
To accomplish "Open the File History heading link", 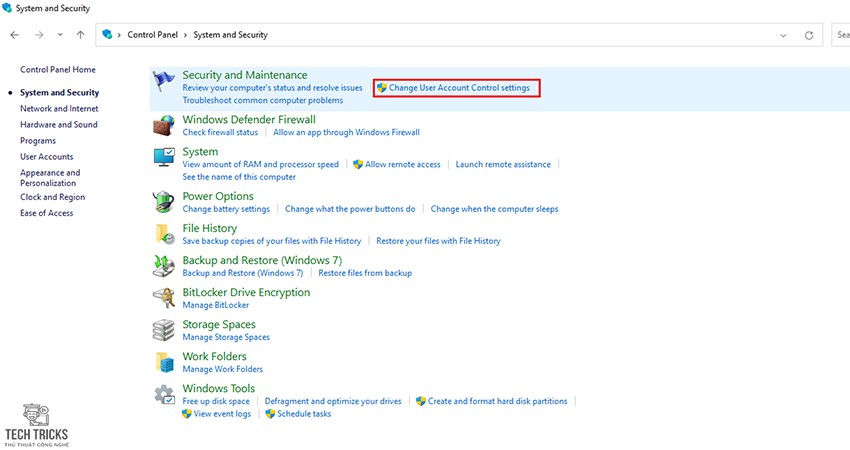I will point(209,228).
